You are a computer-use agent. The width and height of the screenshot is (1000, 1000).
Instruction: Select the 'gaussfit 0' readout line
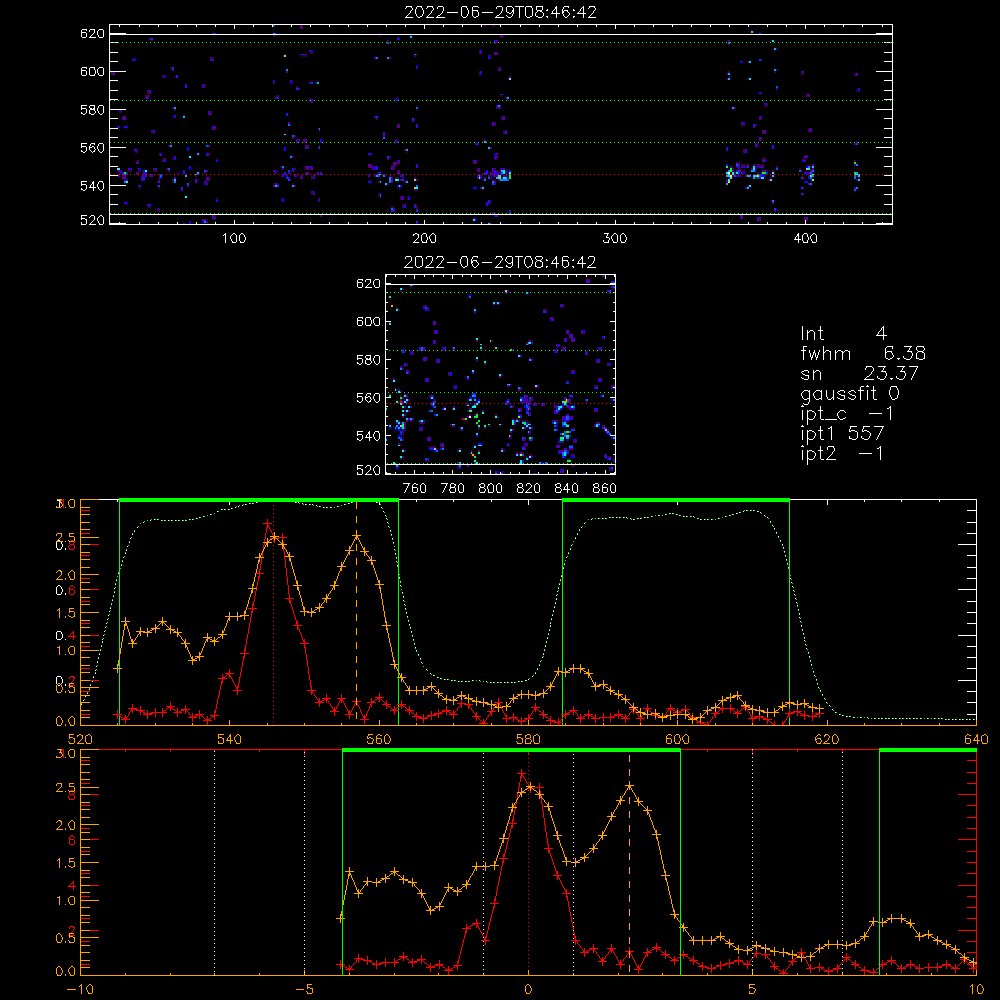[x=849, y=393]
